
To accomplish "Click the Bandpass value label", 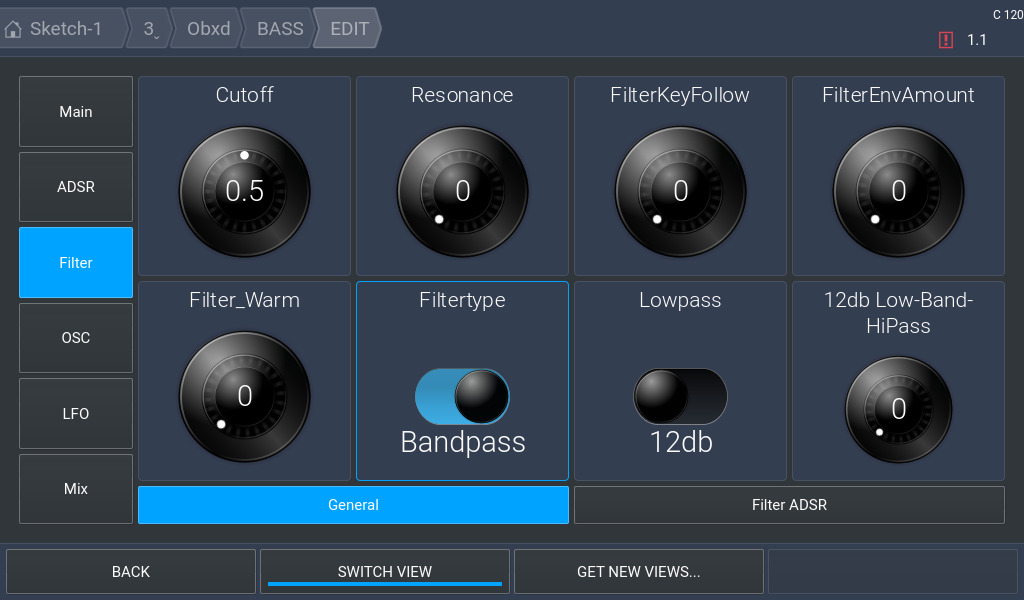I will tap(462, 442).
